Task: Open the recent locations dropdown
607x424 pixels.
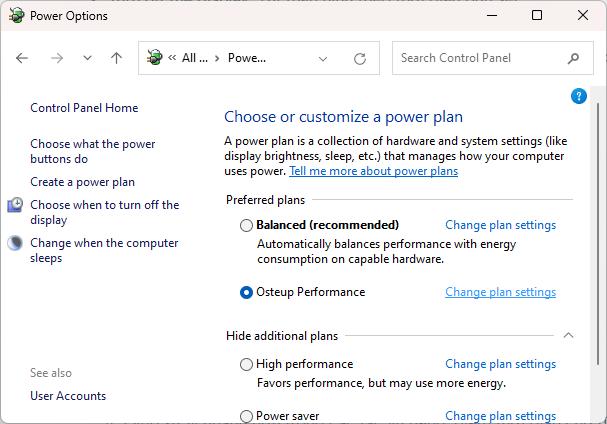Action: pyautogui.click(x=87, y=58)
